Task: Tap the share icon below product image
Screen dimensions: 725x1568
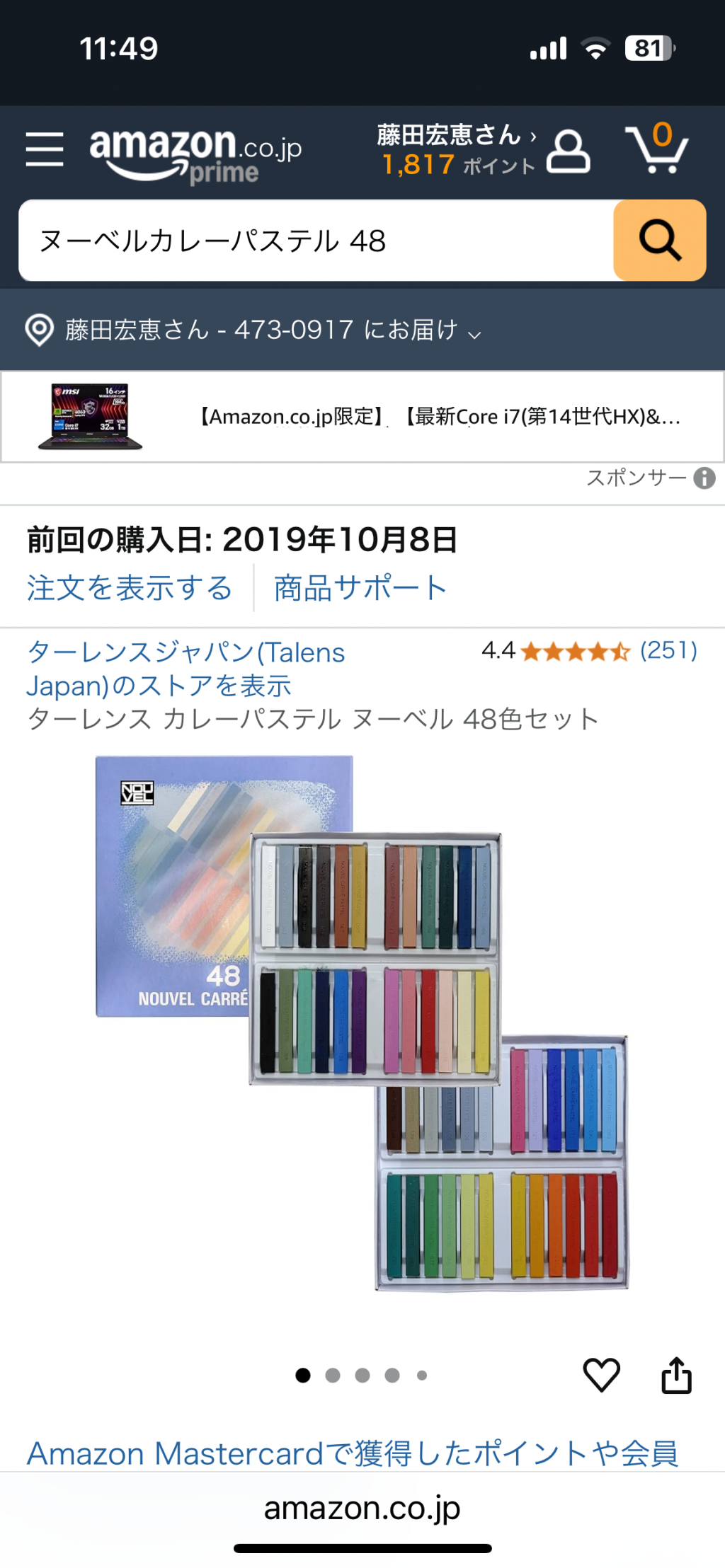Action: pyautogui.click(x=677, y=1376)
